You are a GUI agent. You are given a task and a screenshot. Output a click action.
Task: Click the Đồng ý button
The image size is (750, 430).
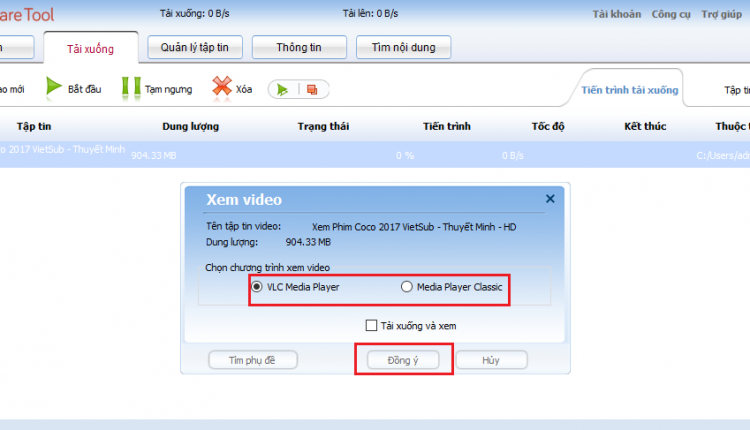(403, 360)
